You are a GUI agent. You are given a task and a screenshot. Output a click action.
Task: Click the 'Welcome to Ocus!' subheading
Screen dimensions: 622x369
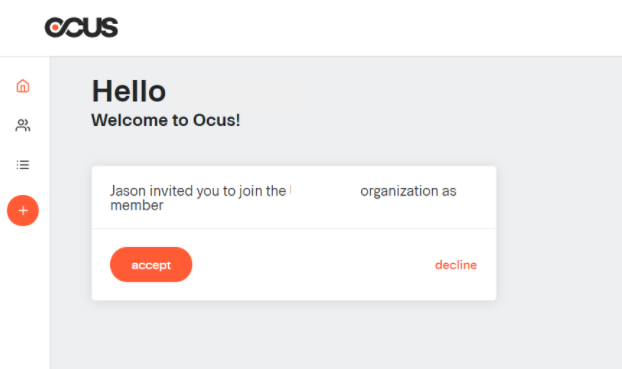165,120
